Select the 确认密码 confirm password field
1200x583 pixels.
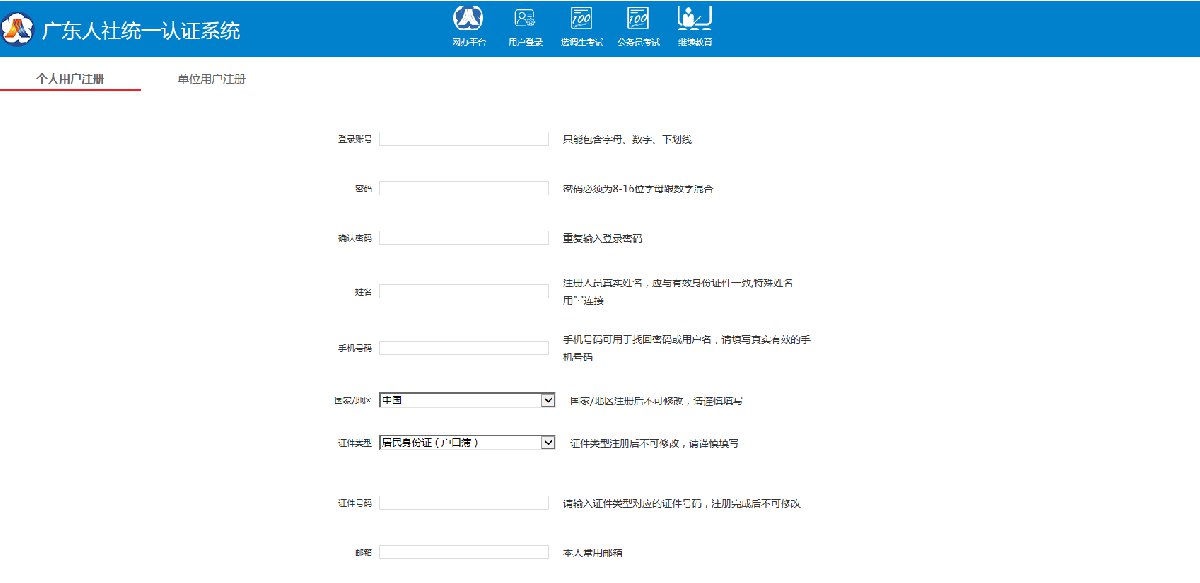coord(464,238)
